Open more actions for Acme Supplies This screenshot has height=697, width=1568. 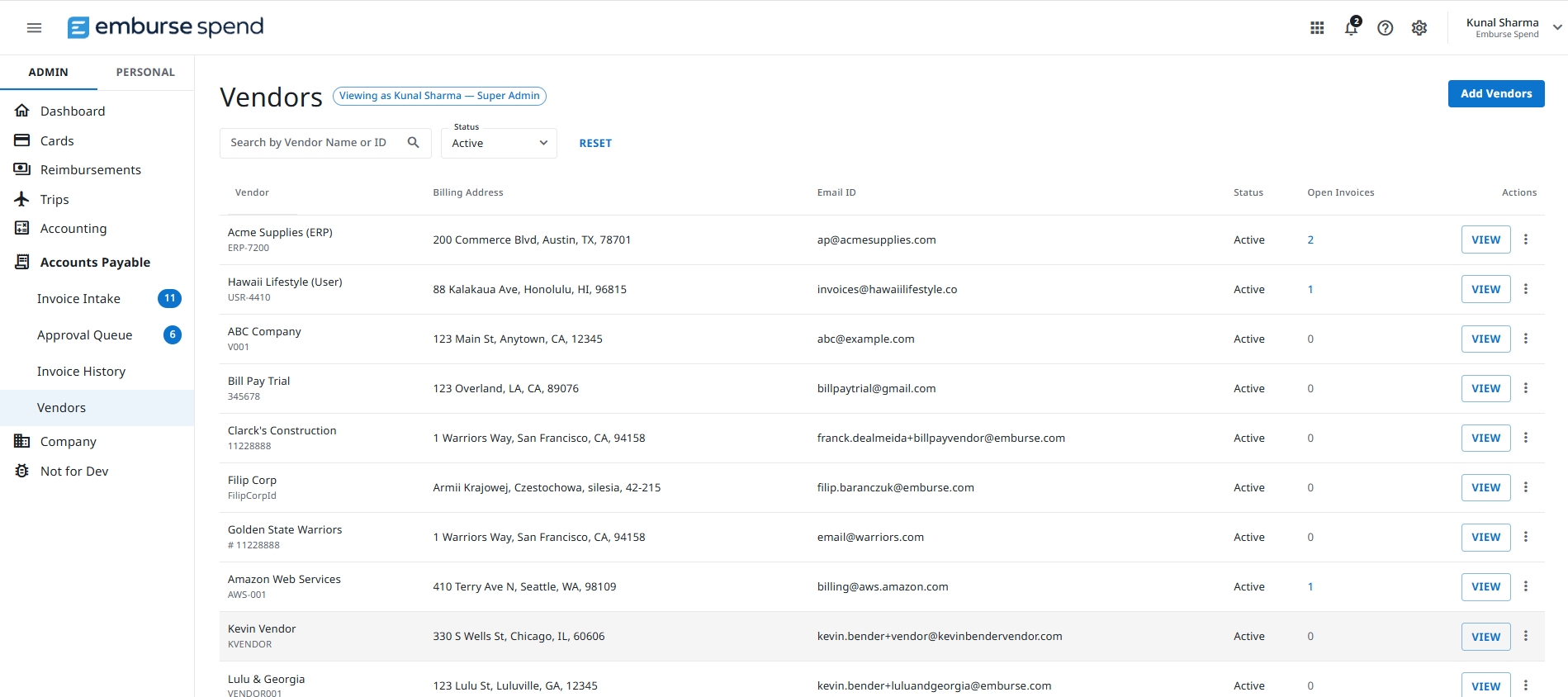[x=1525, y=239]
